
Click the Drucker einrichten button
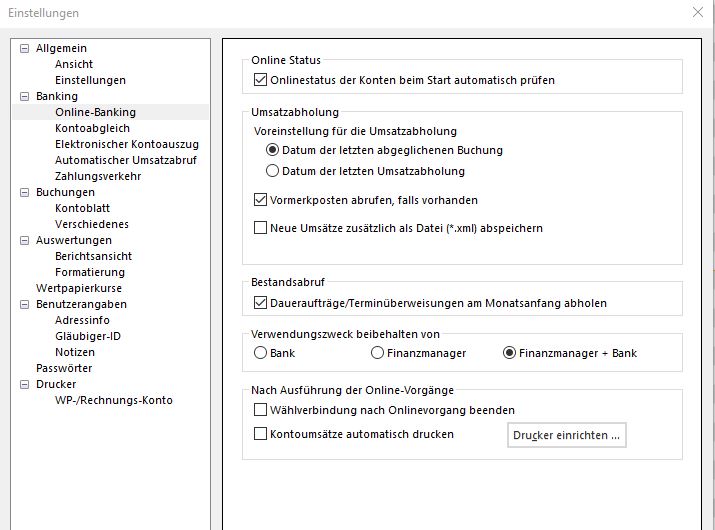click(x=566, y=435)
